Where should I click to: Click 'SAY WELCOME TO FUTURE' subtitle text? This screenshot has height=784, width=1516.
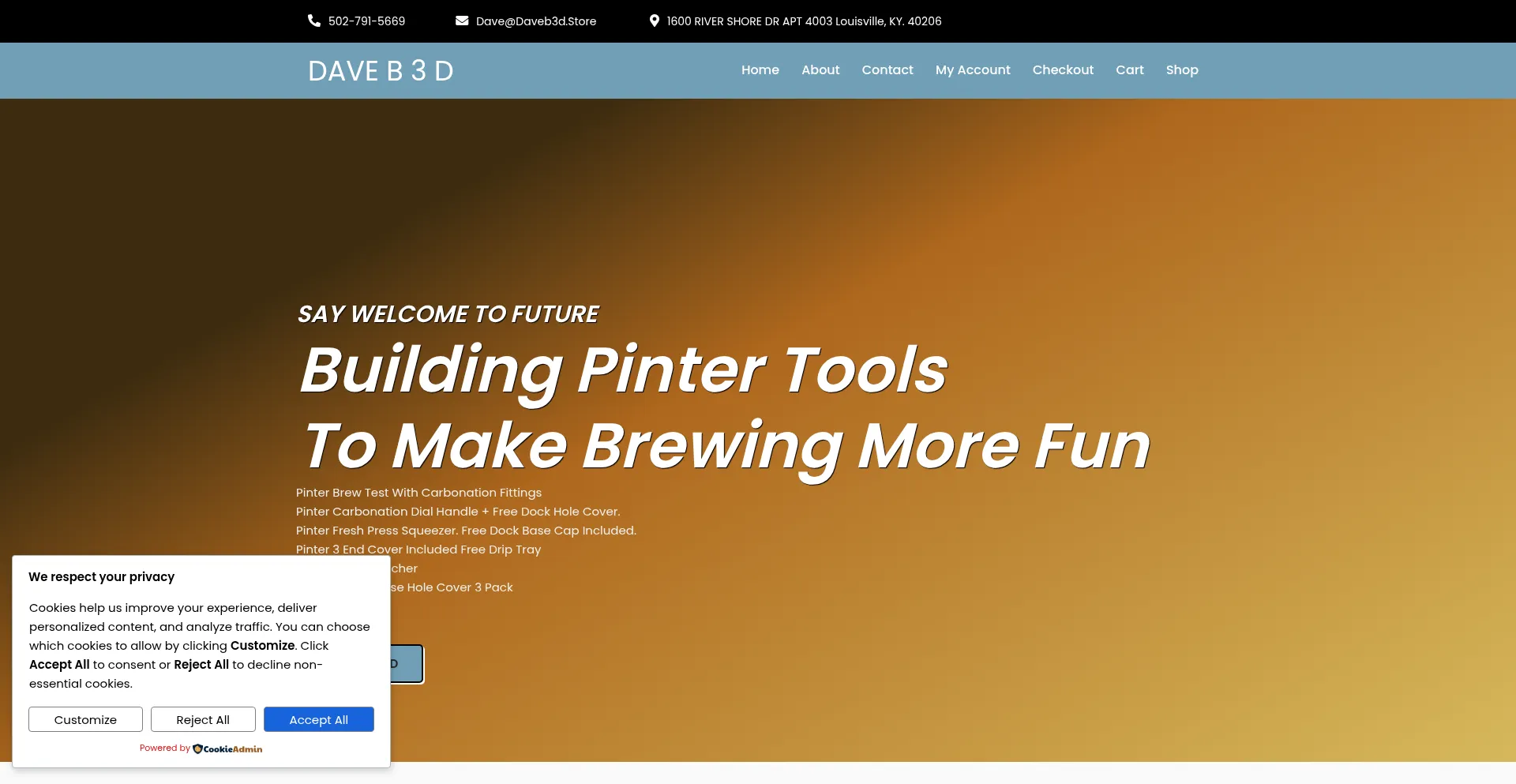pyautogui.click(x=448, y=314)
